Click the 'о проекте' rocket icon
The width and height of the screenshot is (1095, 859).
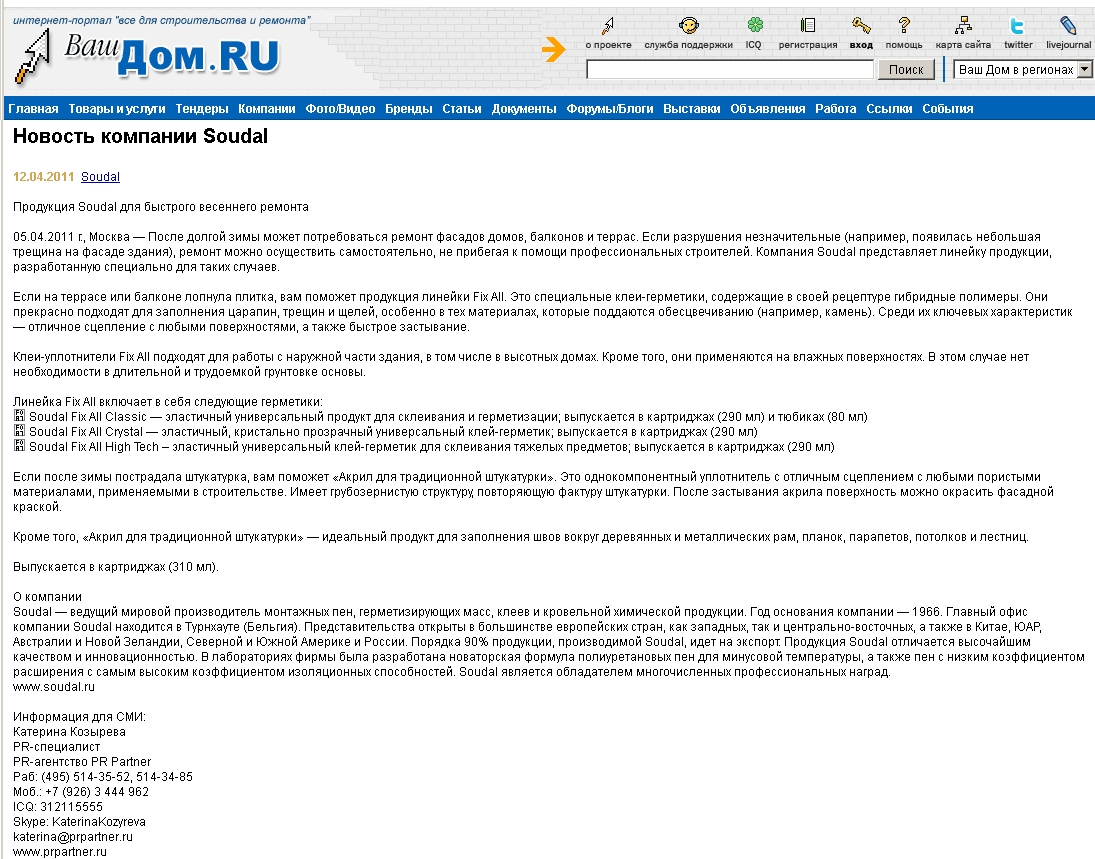[x=608, y=26]
